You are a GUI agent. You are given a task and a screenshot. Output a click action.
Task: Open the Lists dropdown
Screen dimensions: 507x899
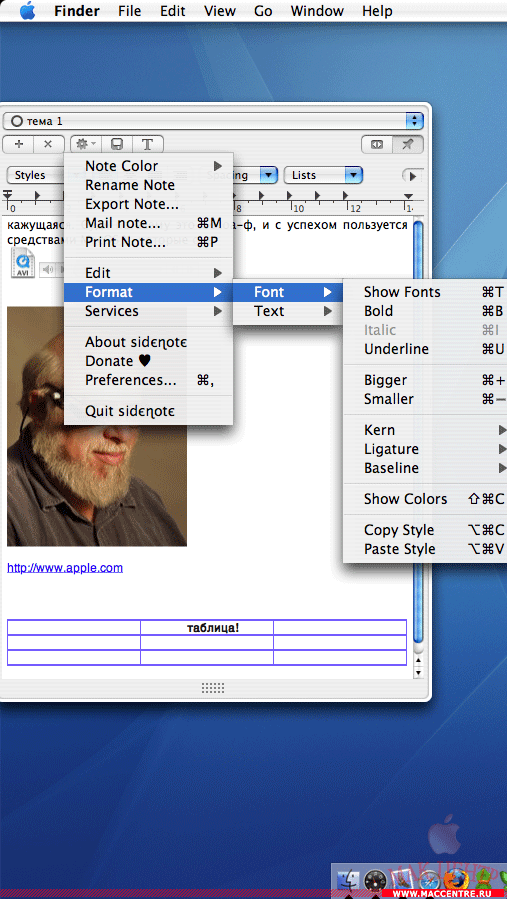323,175
